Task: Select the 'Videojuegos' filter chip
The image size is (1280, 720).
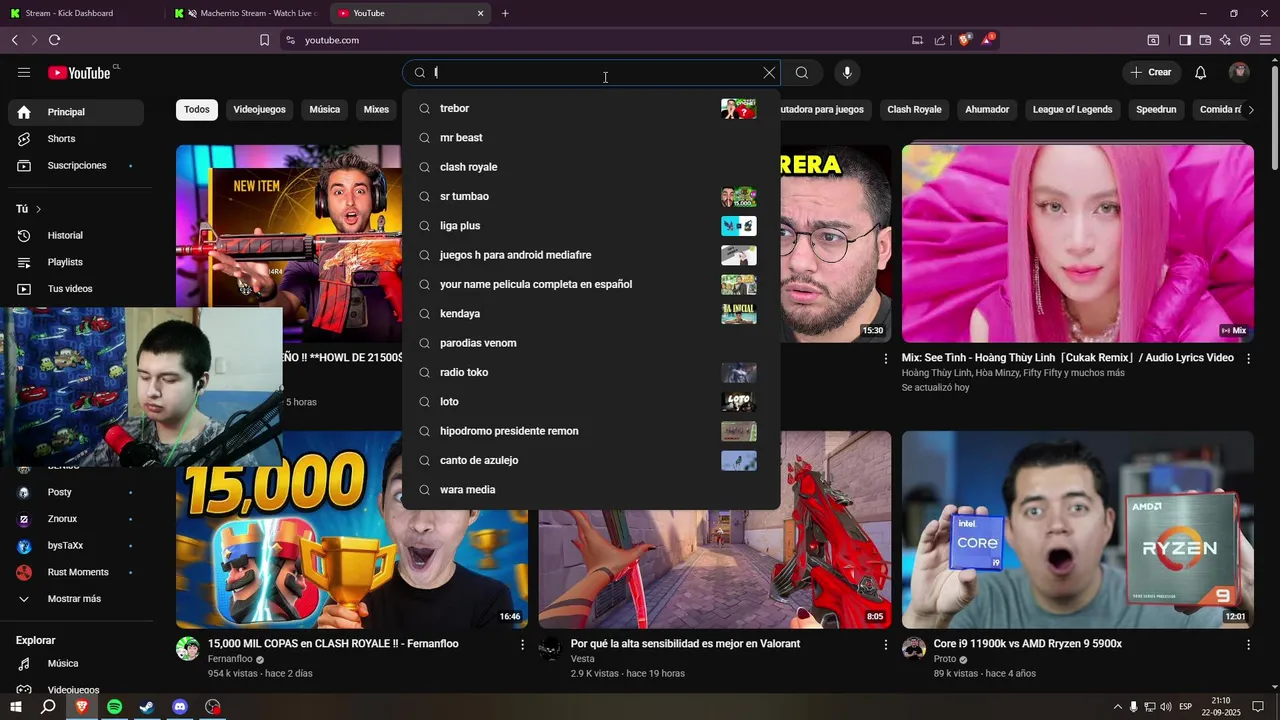Action: point(259,110)
